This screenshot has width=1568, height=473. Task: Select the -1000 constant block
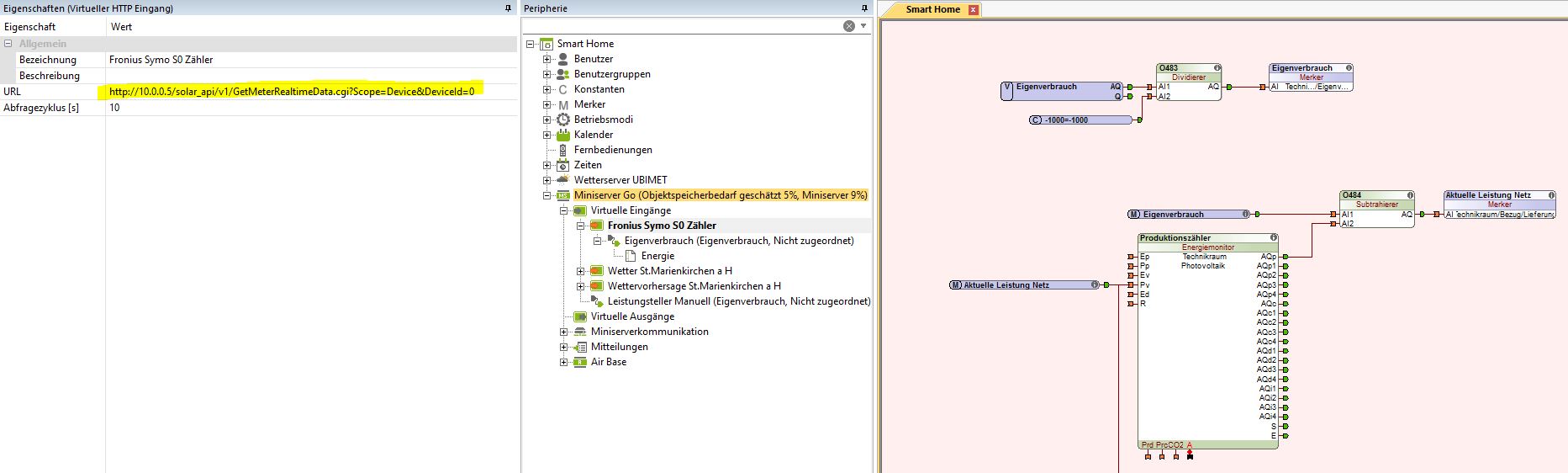pyautogui.click(x=1080, y=120)
